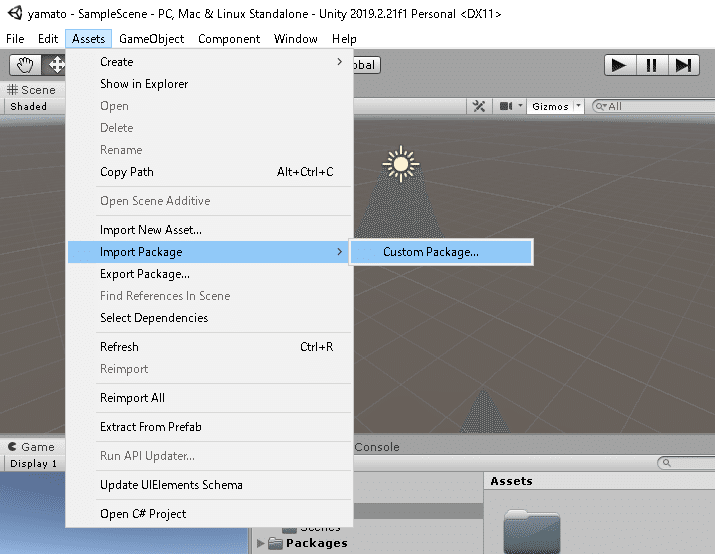Screen dimensions: 715x554
Task: Open scene tools settings icon
Action: point(479,106)
